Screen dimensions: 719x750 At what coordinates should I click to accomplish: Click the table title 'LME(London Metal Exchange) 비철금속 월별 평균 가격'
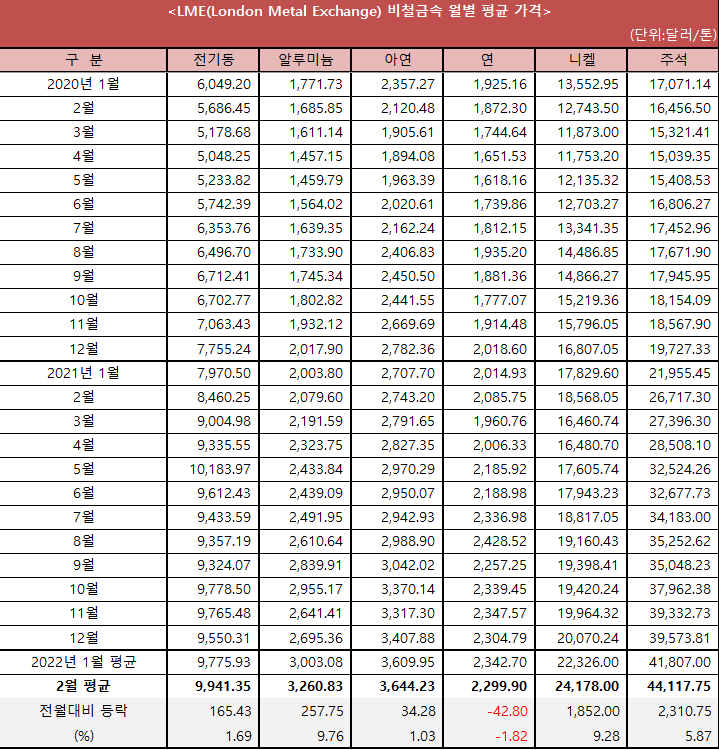point(359,11)
